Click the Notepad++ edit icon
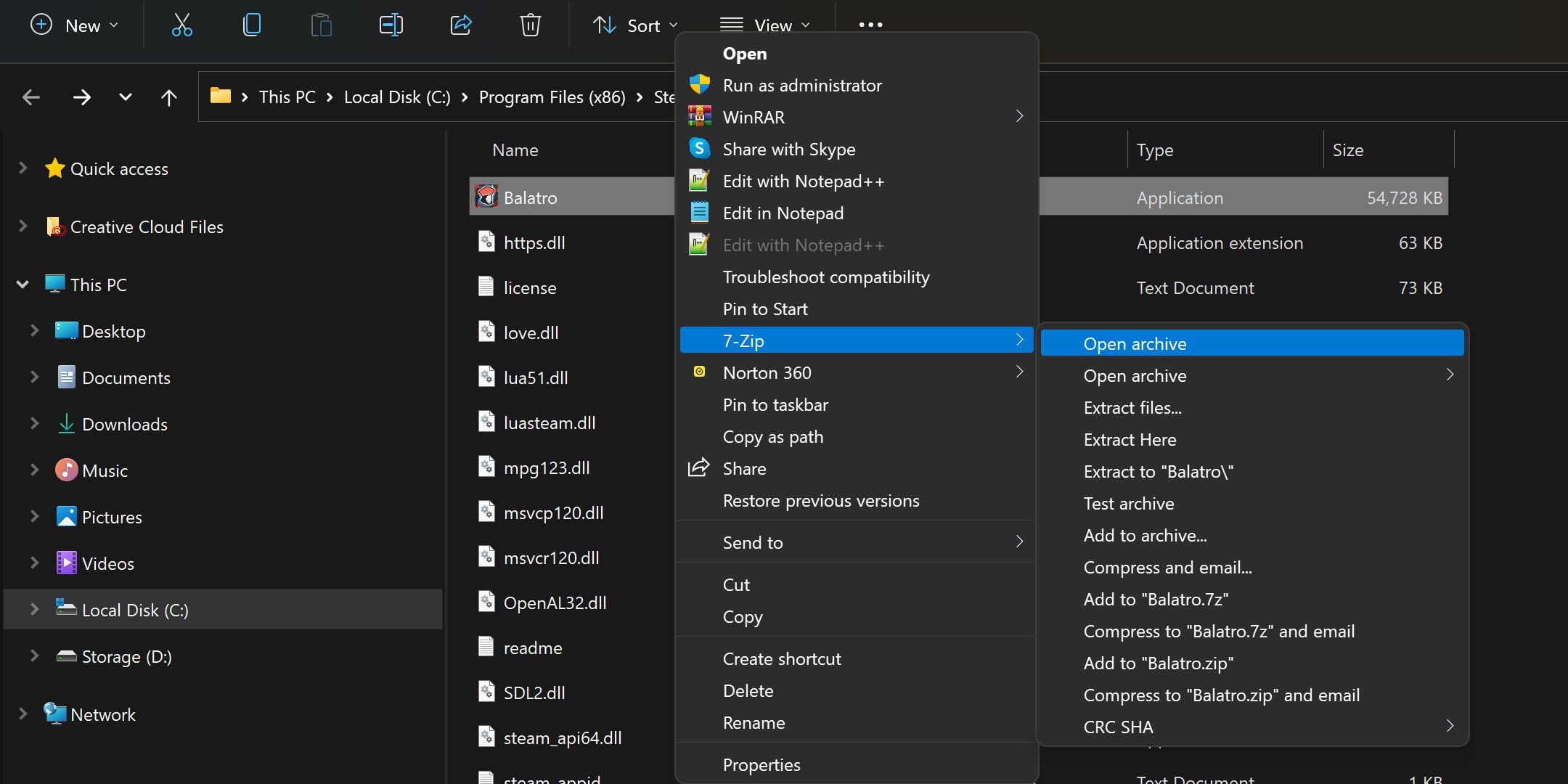 698,180
